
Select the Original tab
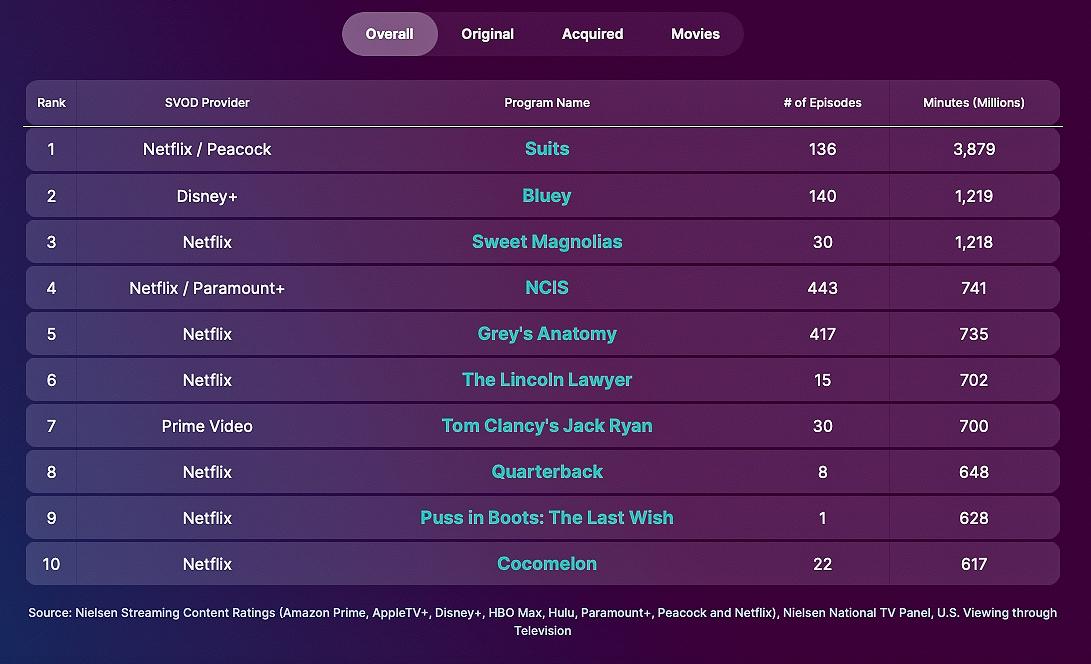(x=487, y=34)
